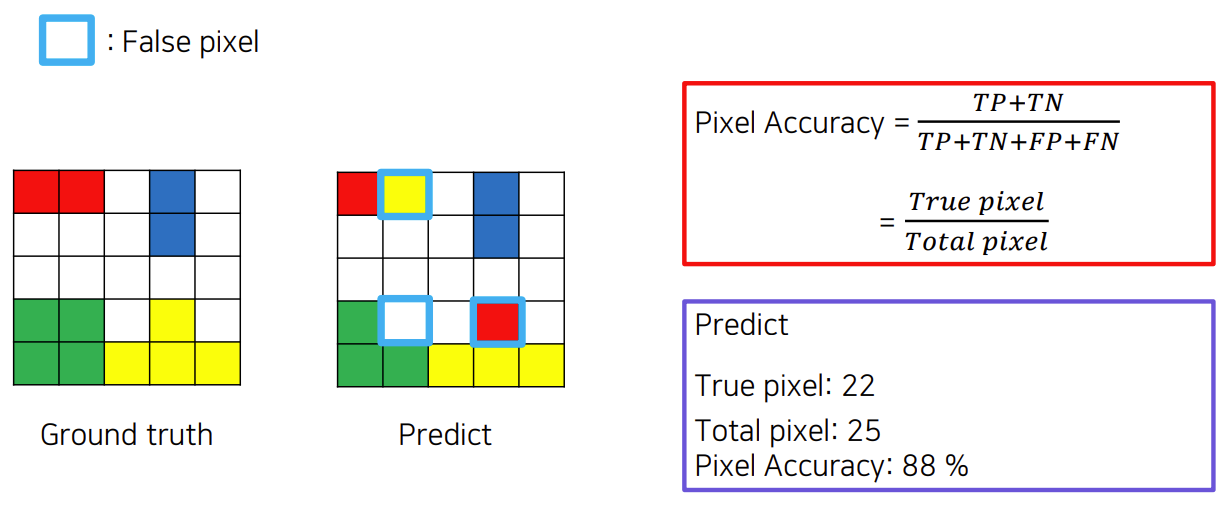The image size is (1227, 506).
Task: Click the top-left red cell in Ground truth
Action: [x=36, y=192]
